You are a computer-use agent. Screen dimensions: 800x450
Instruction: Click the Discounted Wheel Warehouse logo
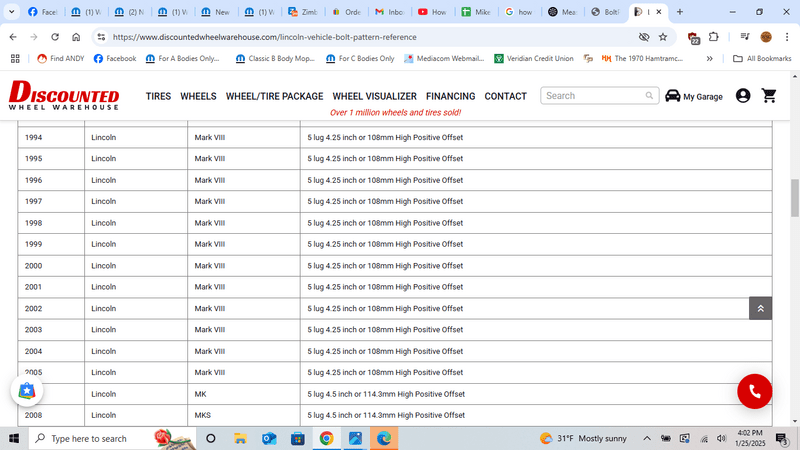64,95
